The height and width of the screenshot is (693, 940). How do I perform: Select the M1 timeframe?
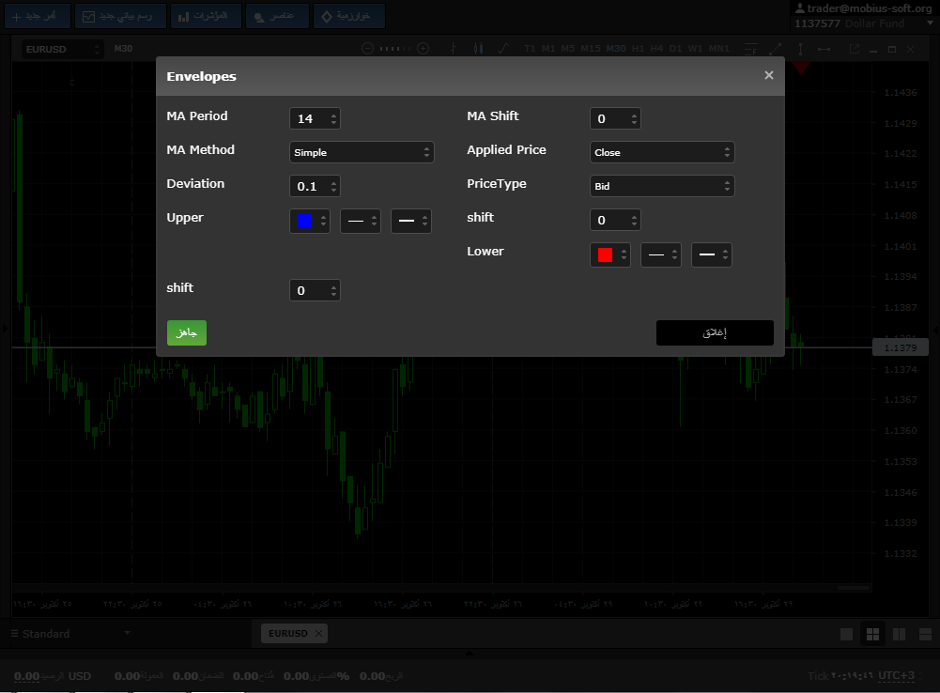(549, 49)
